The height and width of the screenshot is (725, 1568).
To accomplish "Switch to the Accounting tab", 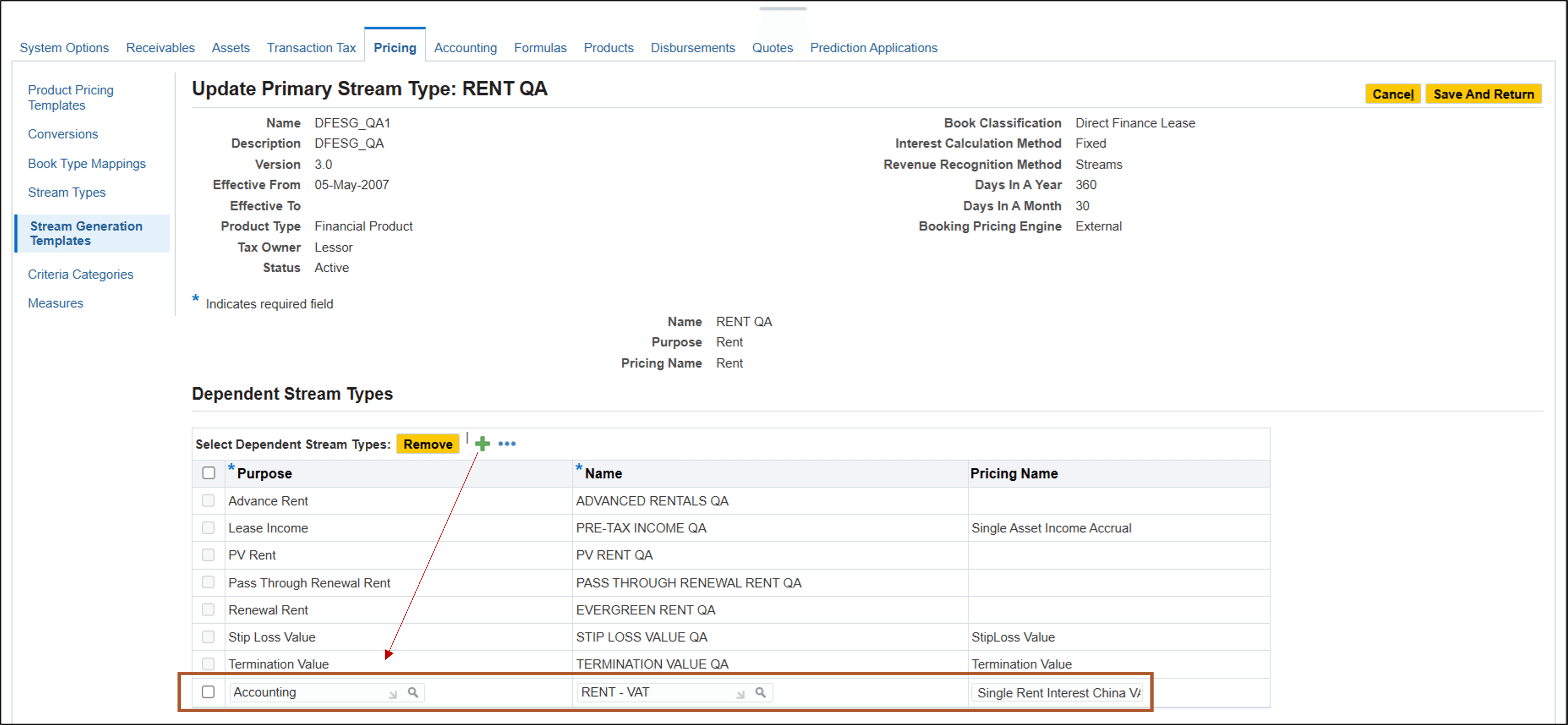I will click(465, 47).
